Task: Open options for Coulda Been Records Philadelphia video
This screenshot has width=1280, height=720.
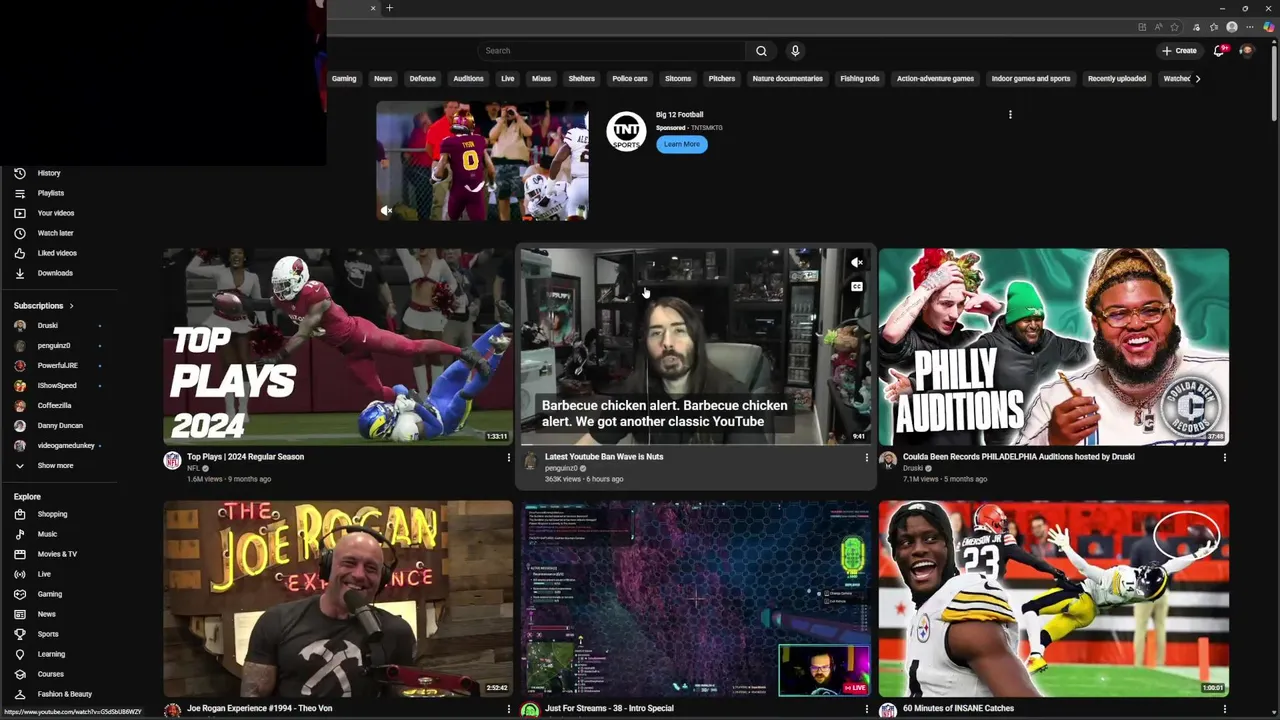Action: point(1225,458)
